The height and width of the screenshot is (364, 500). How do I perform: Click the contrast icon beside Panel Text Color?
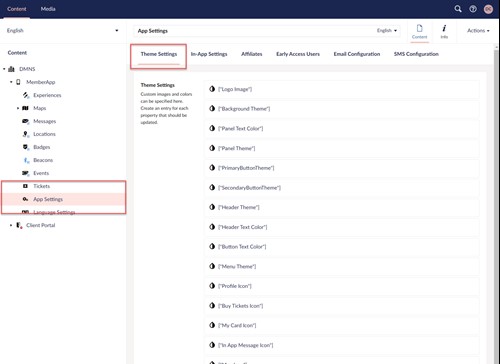click(212, 128)
